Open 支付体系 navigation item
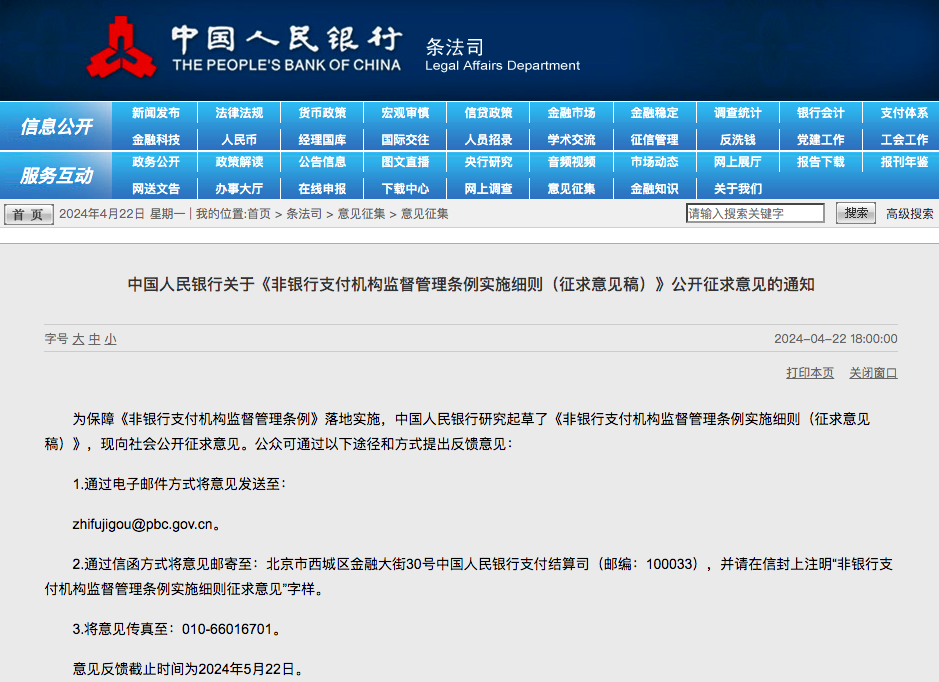Screen dimensions: 939x682 pos(904,113)
